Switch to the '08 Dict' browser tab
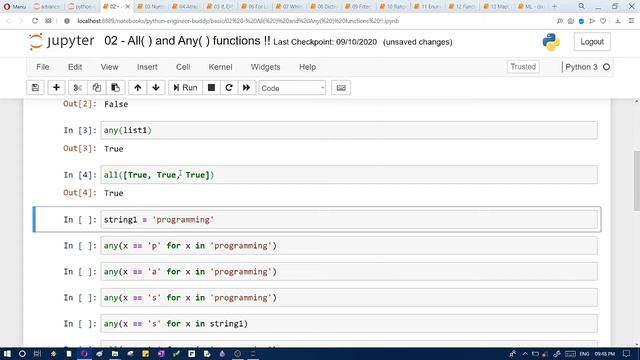This screenshot has height=360, width=640. coord(324,7)
